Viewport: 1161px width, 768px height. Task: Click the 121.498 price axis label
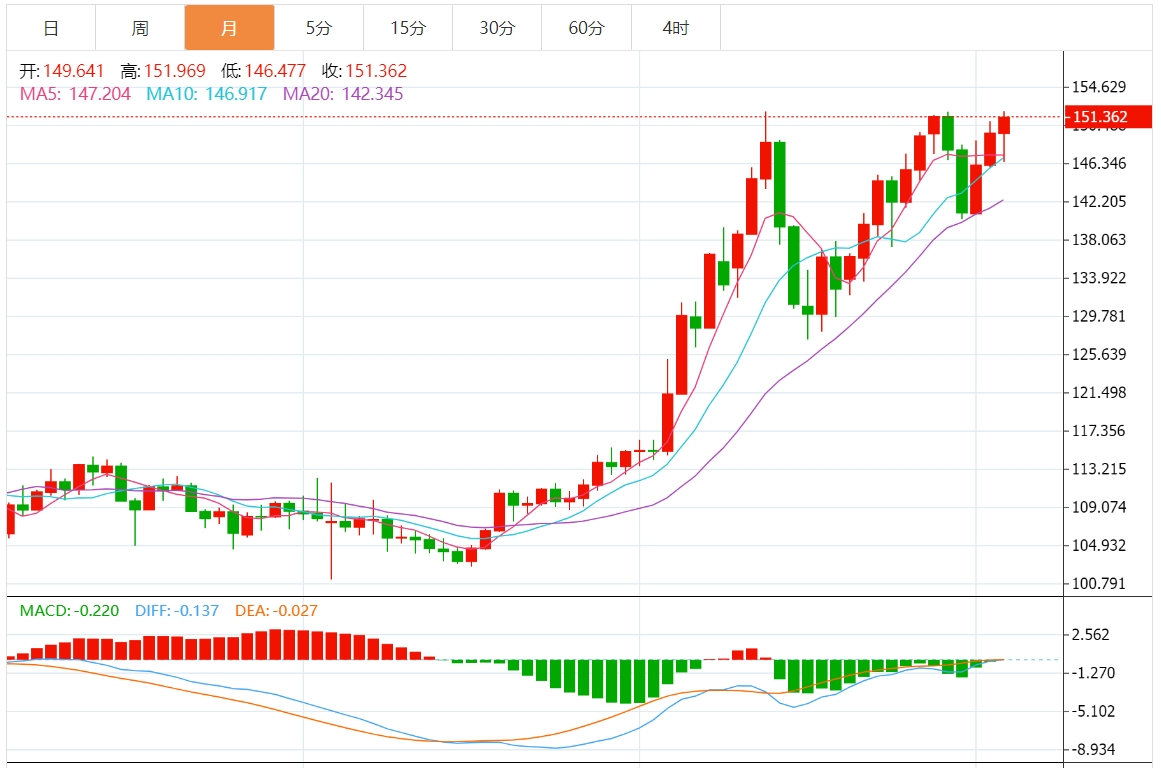[x=1099, y=393]
